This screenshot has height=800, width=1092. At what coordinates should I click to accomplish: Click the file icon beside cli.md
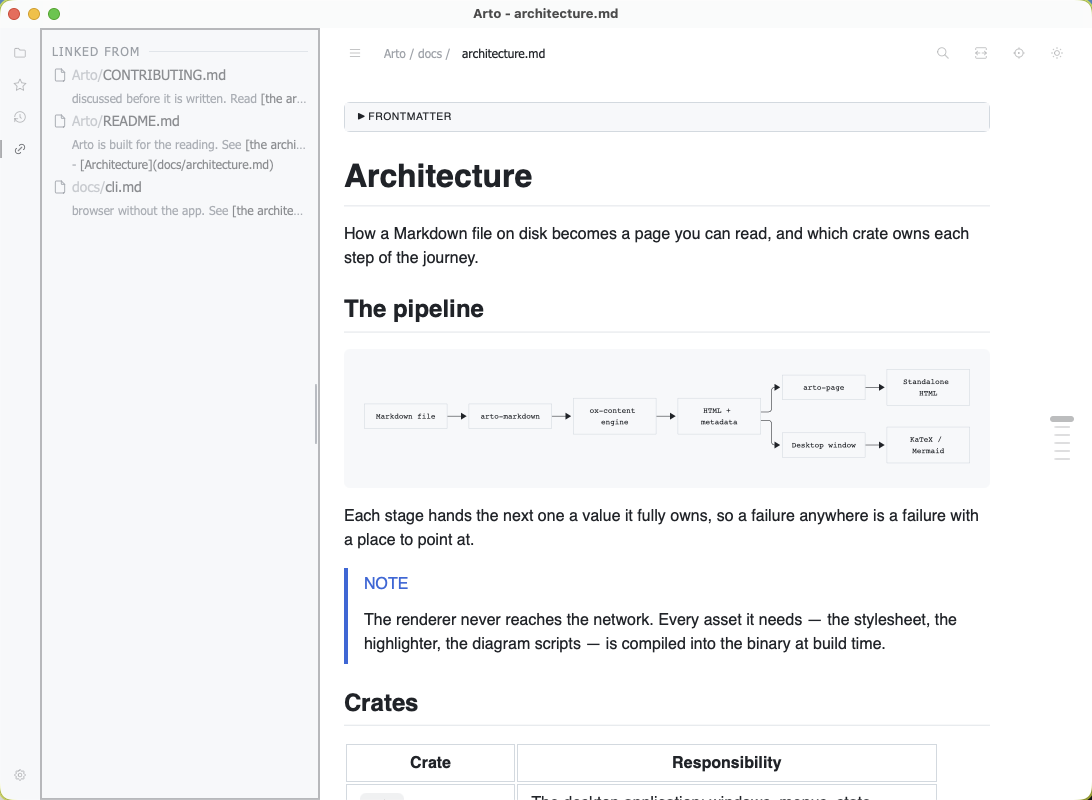[60, 187]
